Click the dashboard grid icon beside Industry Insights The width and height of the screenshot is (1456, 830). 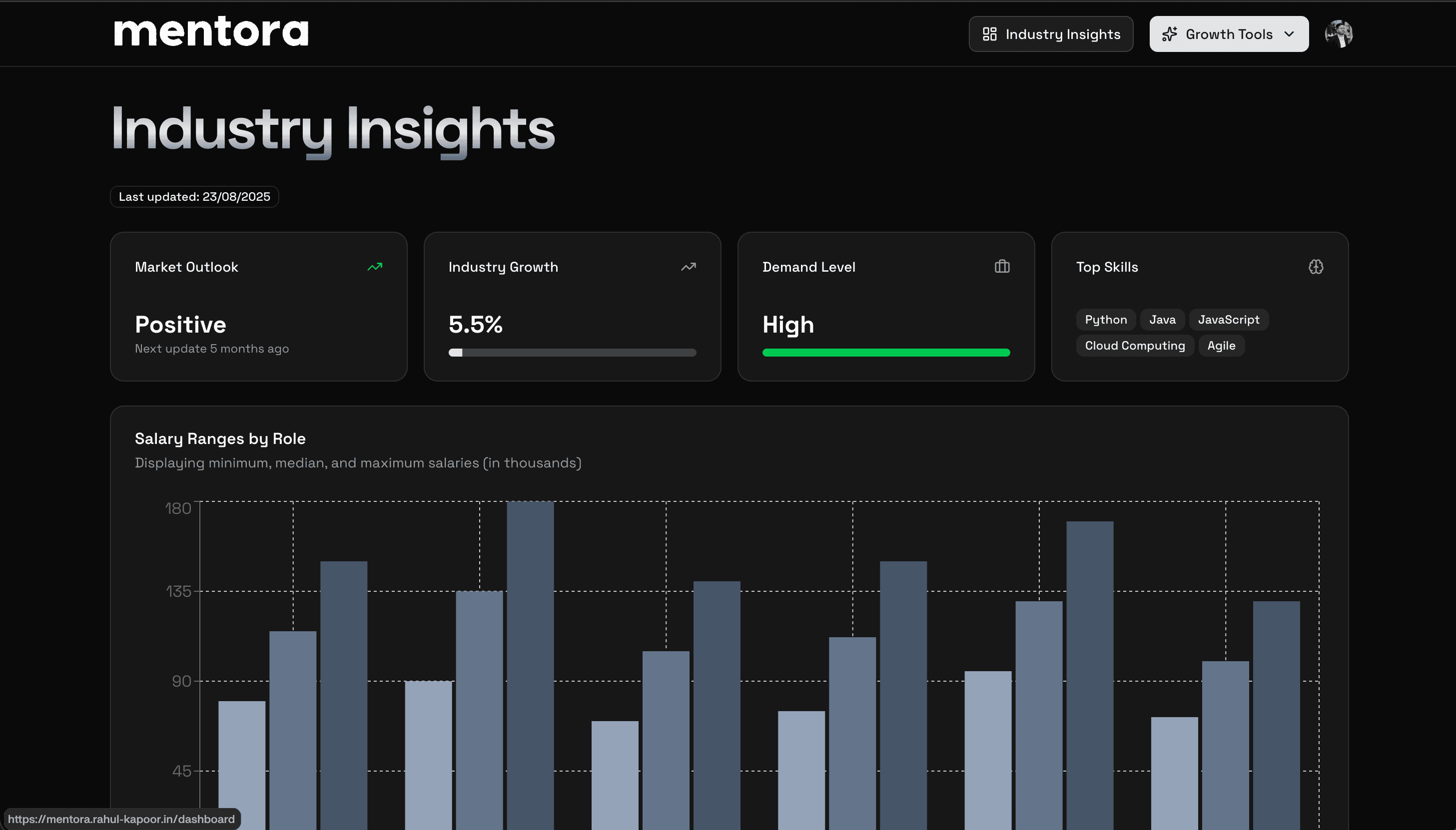989,33
